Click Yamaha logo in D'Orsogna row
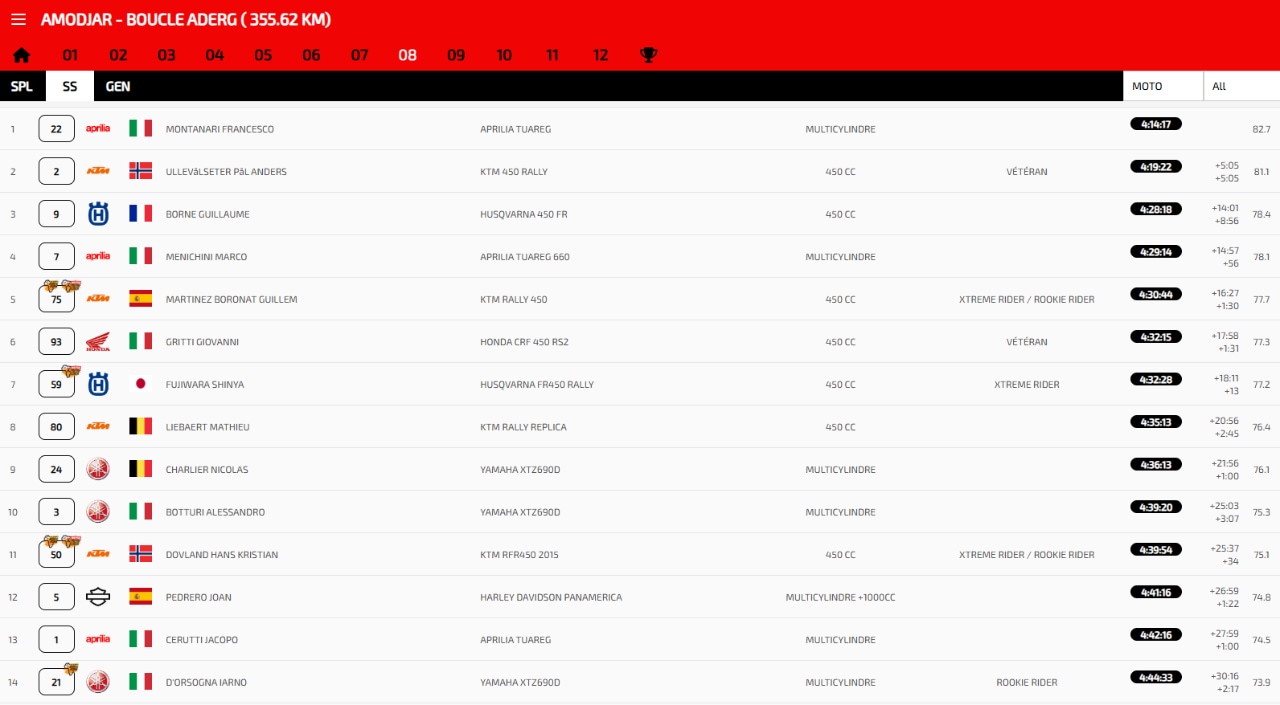The image size is (1280, 705). [98, 682]
